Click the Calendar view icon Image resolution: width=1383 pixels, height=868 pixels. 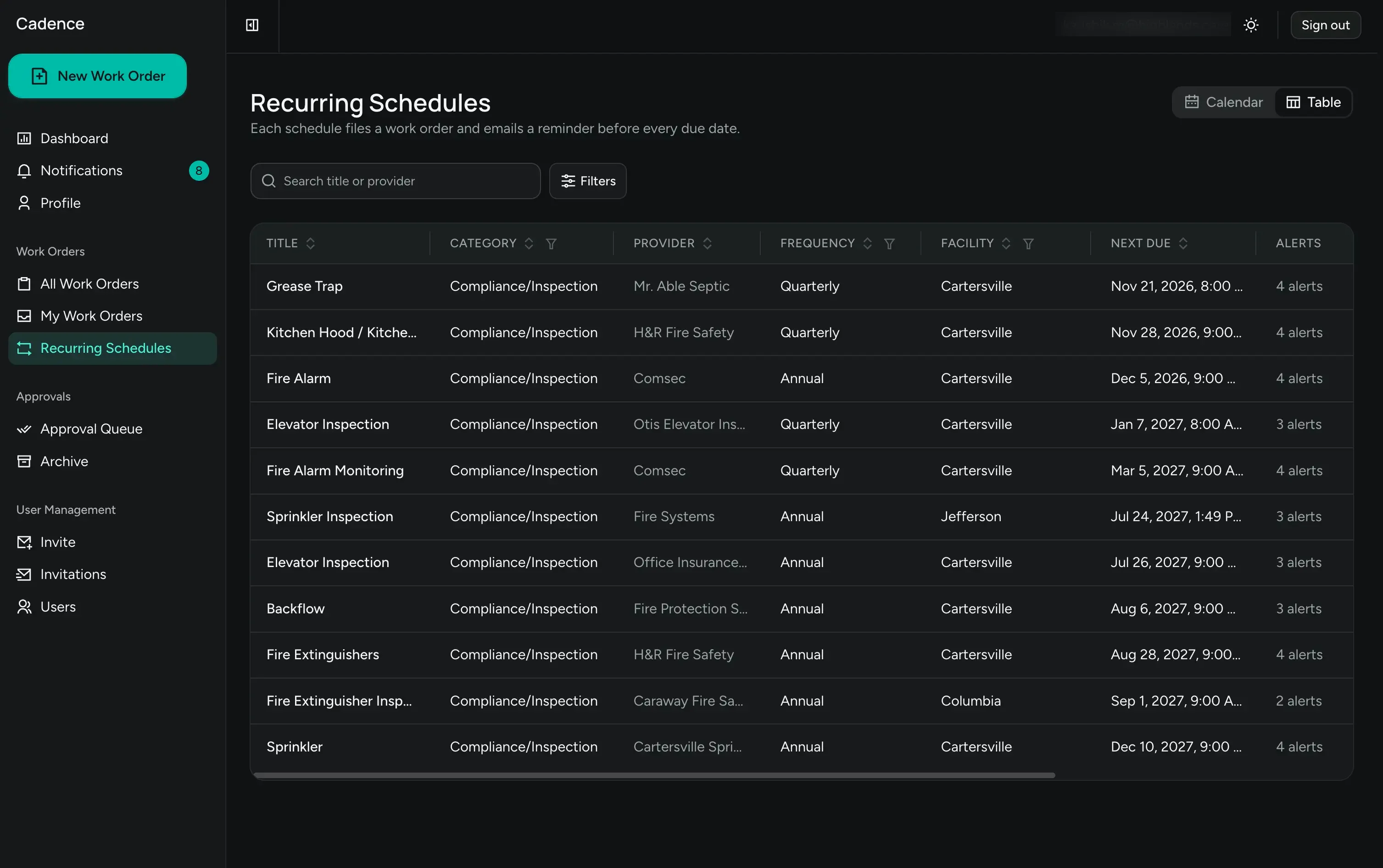[1192, 102]
